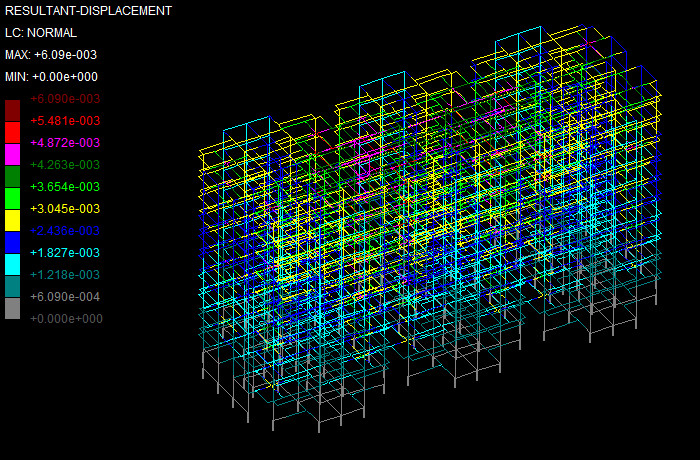Click the bright red legend color swatch
This screenshot has height=460, width=700.
tap(12, 132)
